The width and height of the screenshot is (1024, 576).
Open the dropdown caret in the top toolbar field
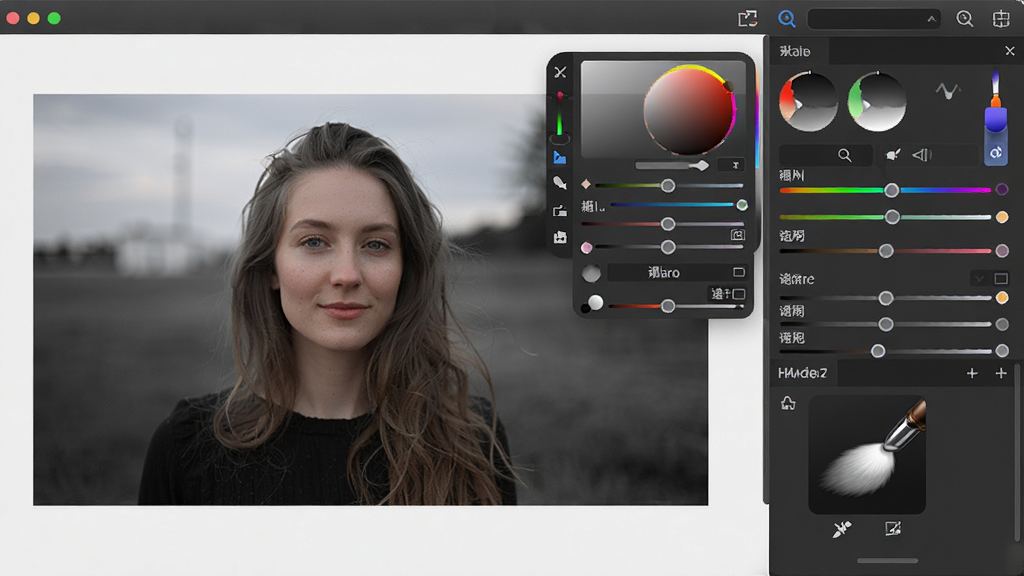point(931,19)
